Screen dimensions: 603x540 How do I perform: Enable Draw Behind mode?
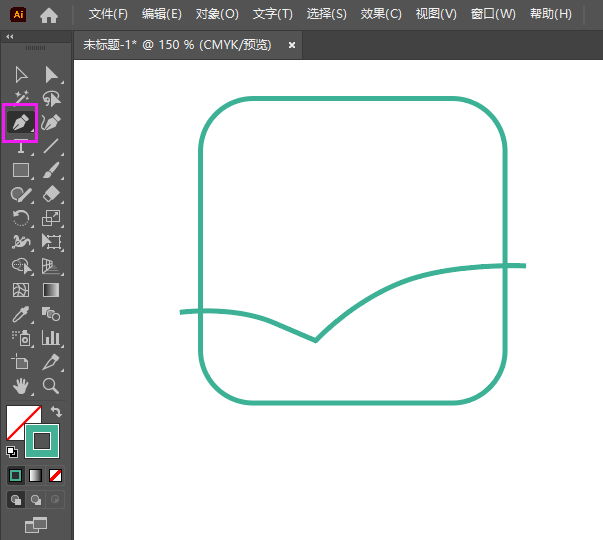click(36, 499)
